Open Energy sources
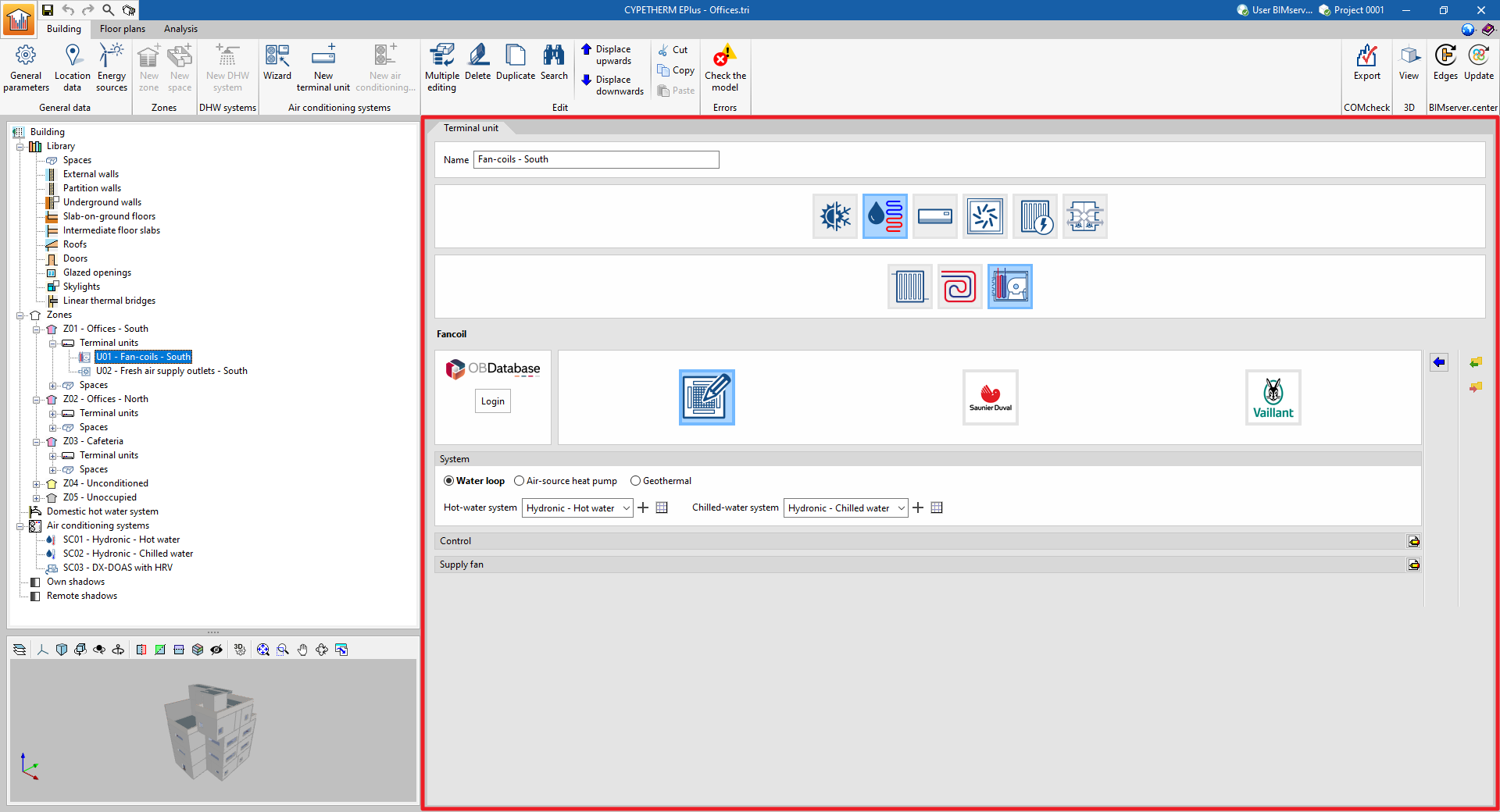This screenshot has width=1500, height=812. tap(112, 67)
